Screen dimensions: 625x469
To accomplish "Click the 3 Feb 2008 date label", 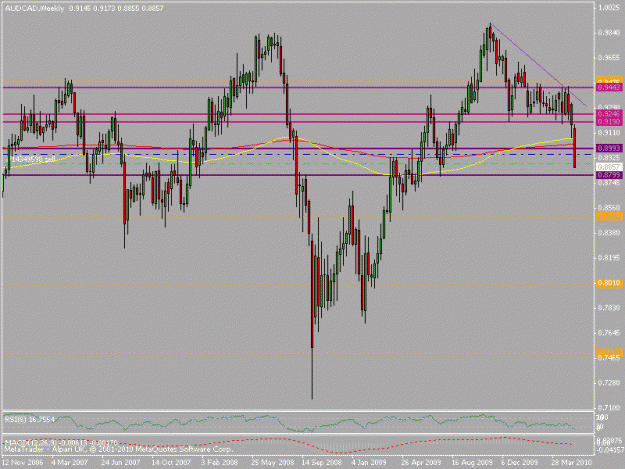I will click(220, 462).
